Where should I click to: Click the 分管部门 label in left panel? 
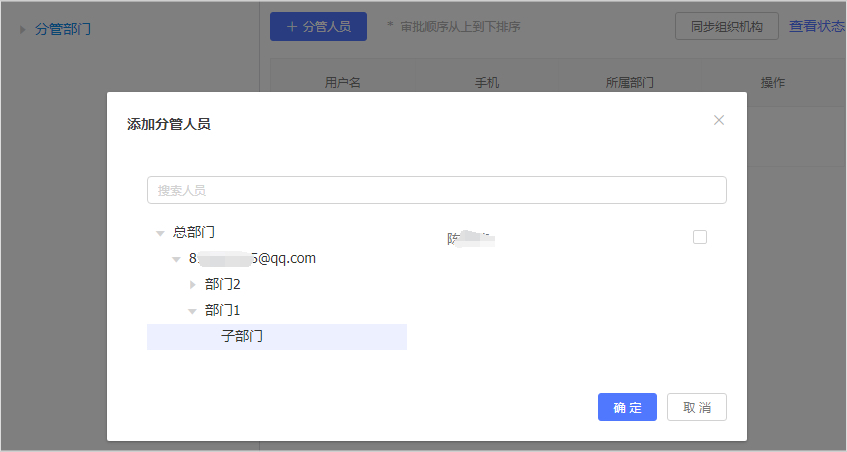point(63,29)
